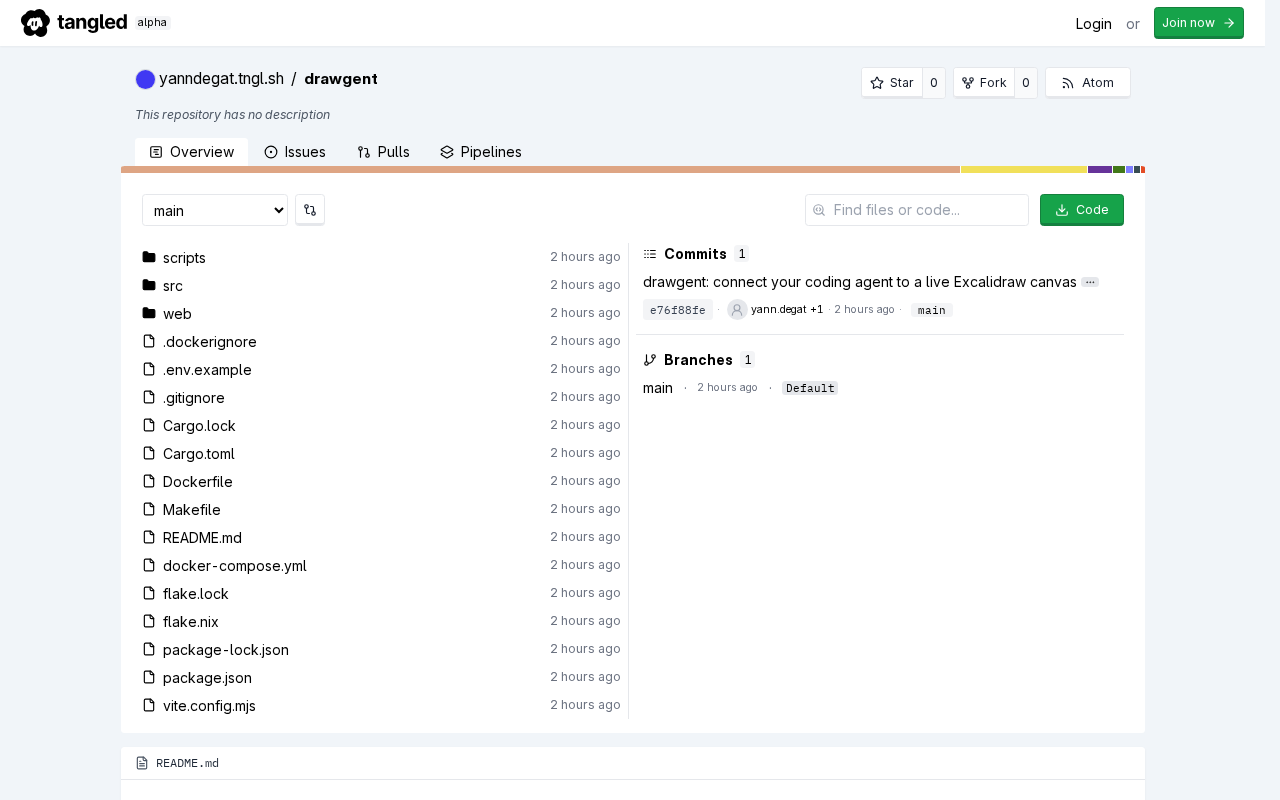Click the Dockerfile file icon
The image size is (1280, 800).
pos(149,481)
